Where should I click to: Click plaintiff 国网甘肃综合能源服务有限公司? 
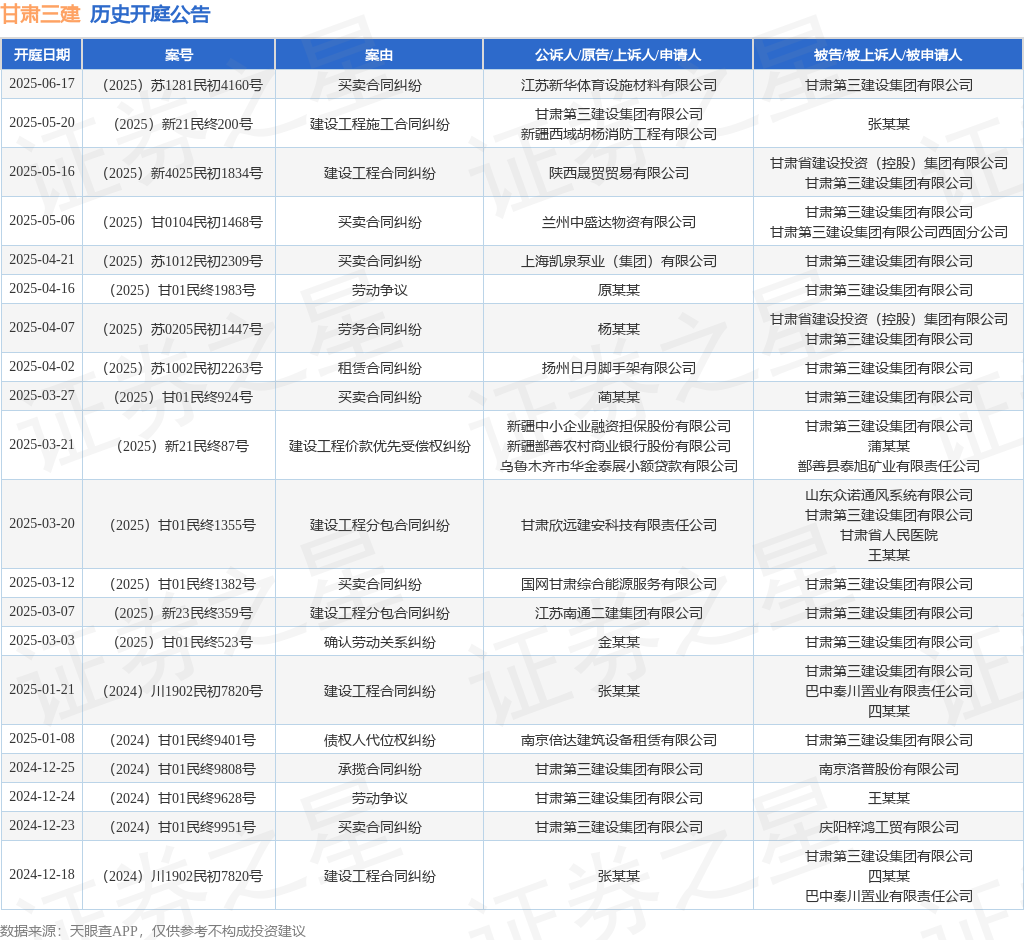tap(618, 584)
